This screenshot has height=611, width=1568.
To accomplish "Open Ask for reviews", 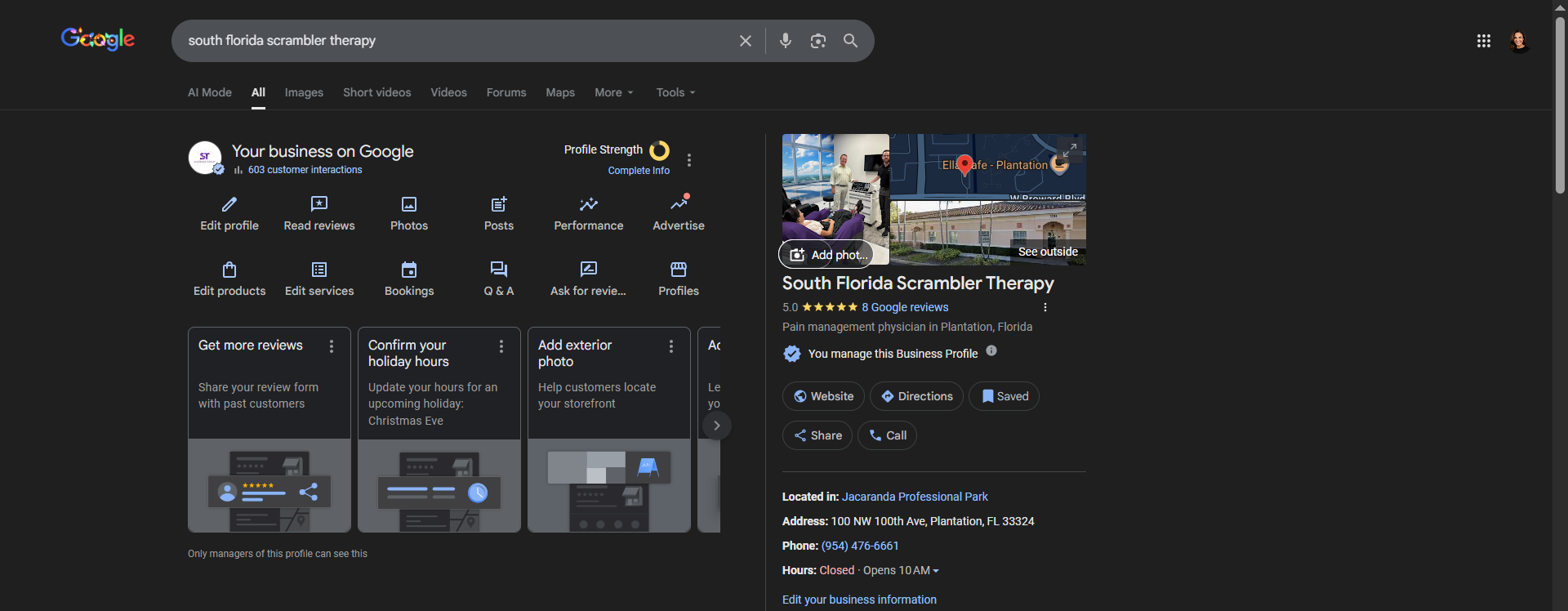I will pos(589,279).
